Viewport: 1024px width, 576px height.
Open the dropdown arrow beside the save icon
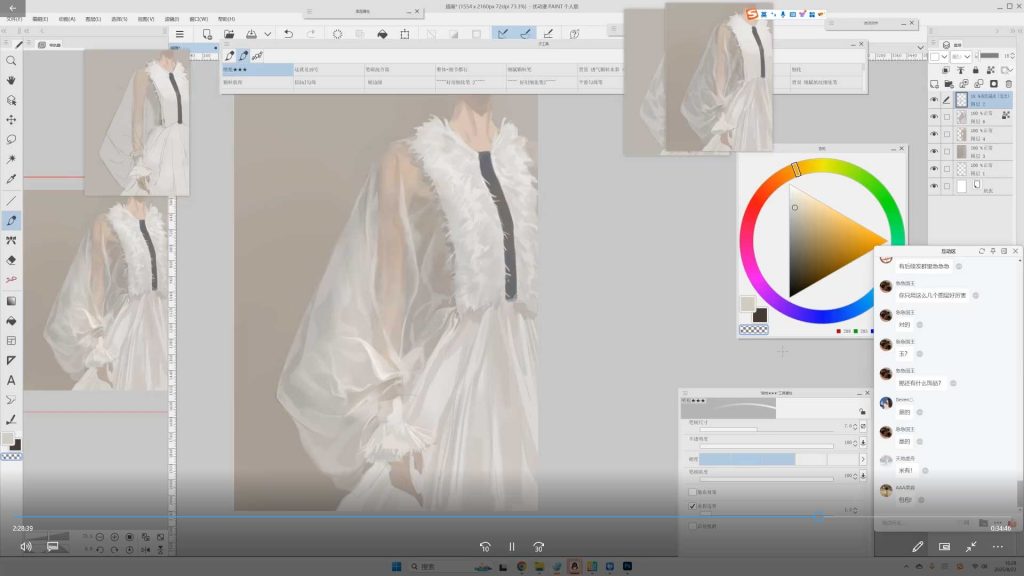(x=267, y=34)
